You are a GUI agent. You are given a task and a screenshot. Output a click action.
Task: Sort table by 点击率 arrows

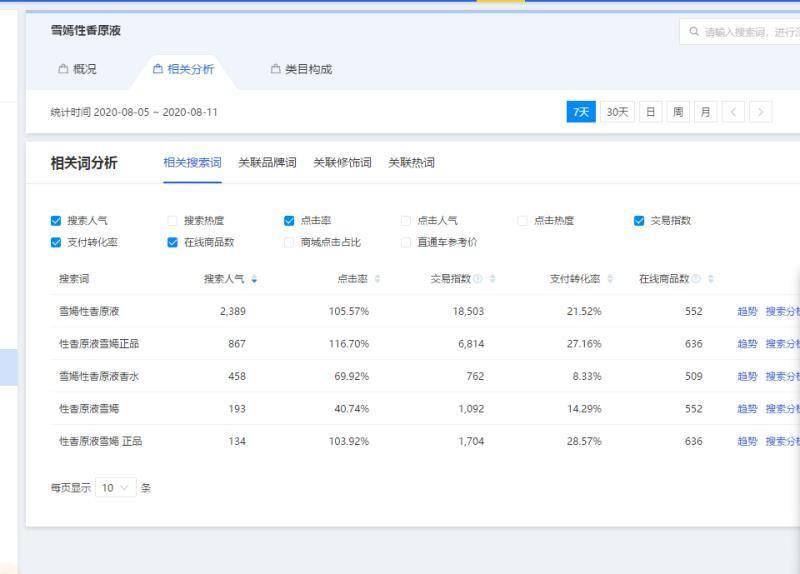pyautogui.click(x=377, y=279)
